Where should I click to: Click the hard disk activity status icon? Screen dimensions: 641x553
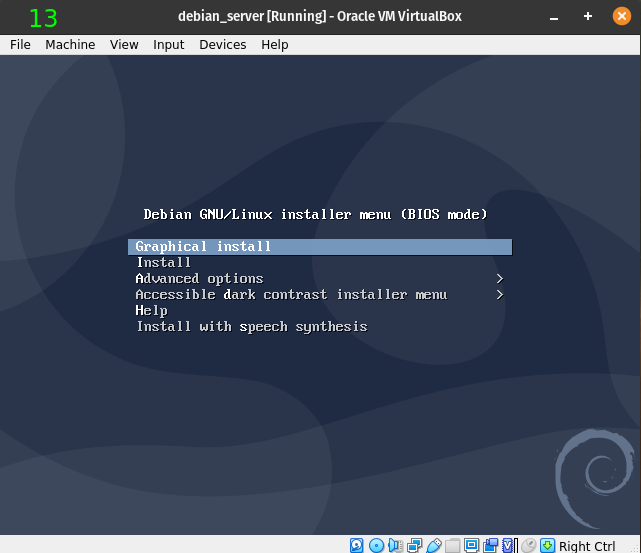point(356,545)
